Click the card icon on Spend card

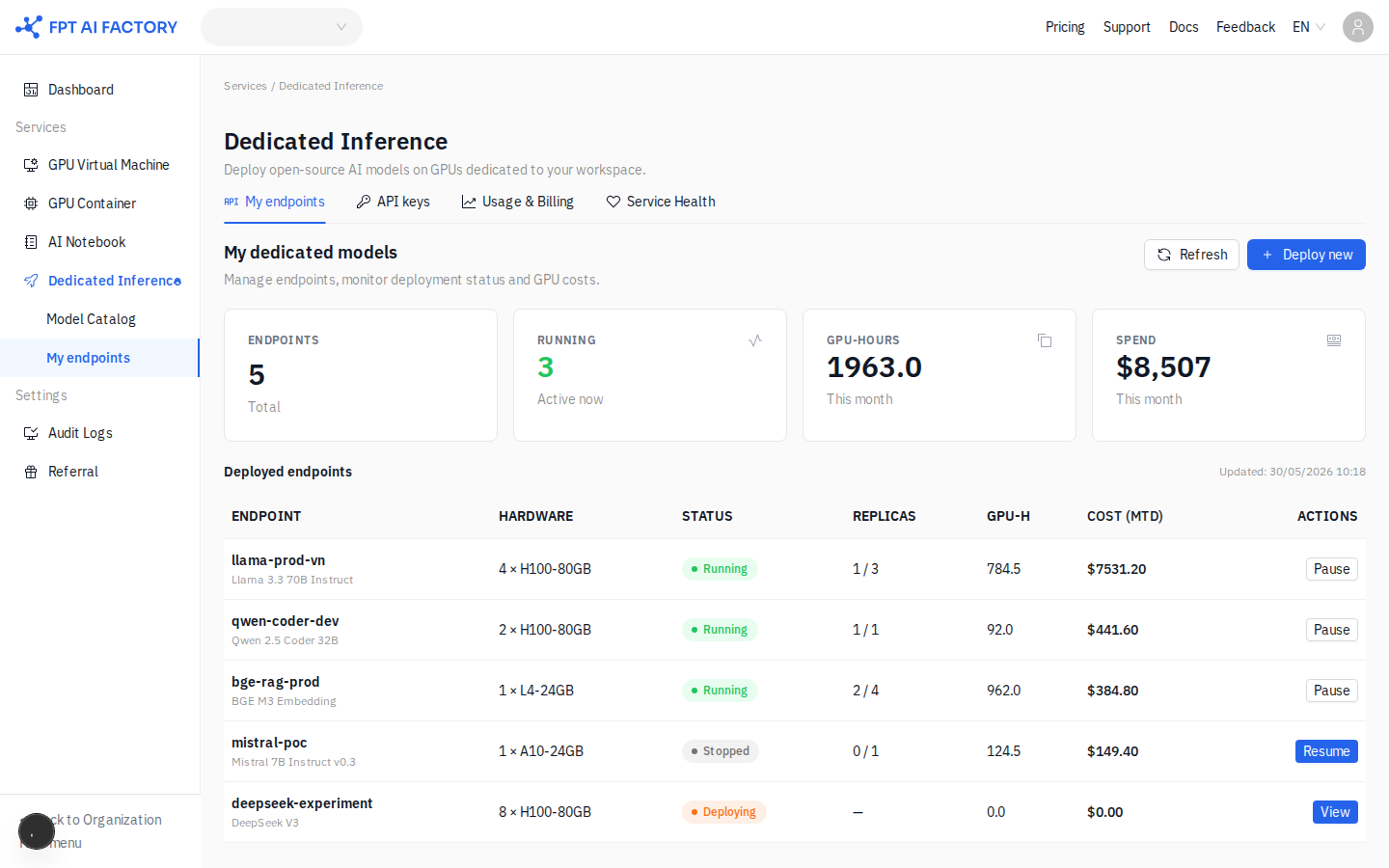coord(1334,340)
